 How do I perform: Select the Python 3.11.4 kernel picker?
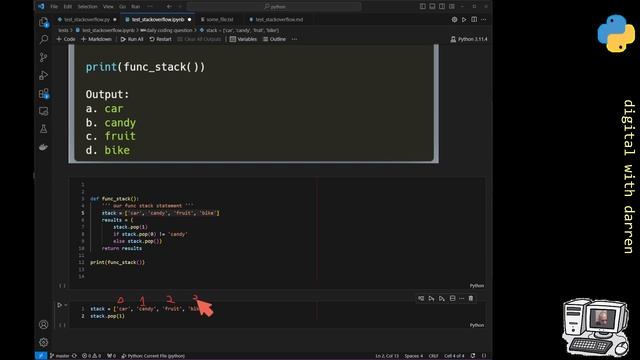[469, 39]
